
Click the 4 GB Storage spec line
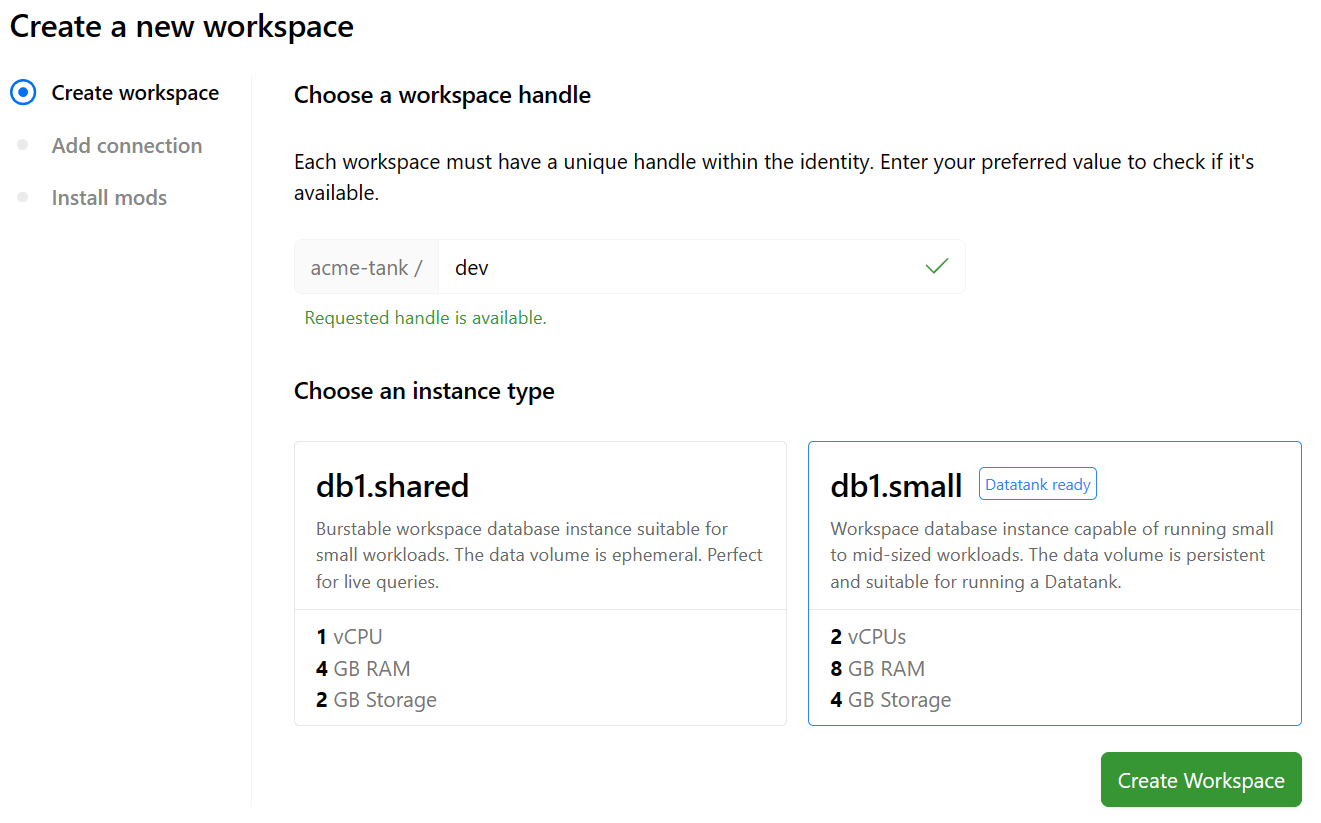click(x=890, y=700)
